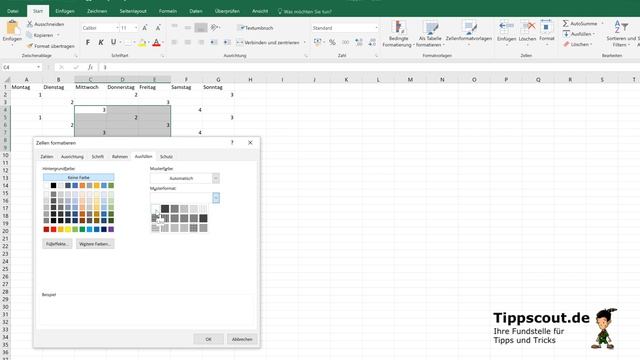Open the Datei menu tab
640x360 pixels.
coord(13,11)
